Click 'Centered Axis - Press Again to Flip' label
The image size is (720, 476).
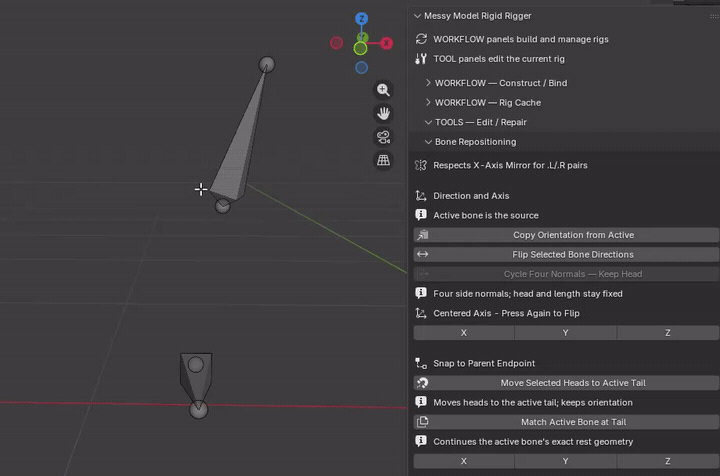click(x=506, y=313)
